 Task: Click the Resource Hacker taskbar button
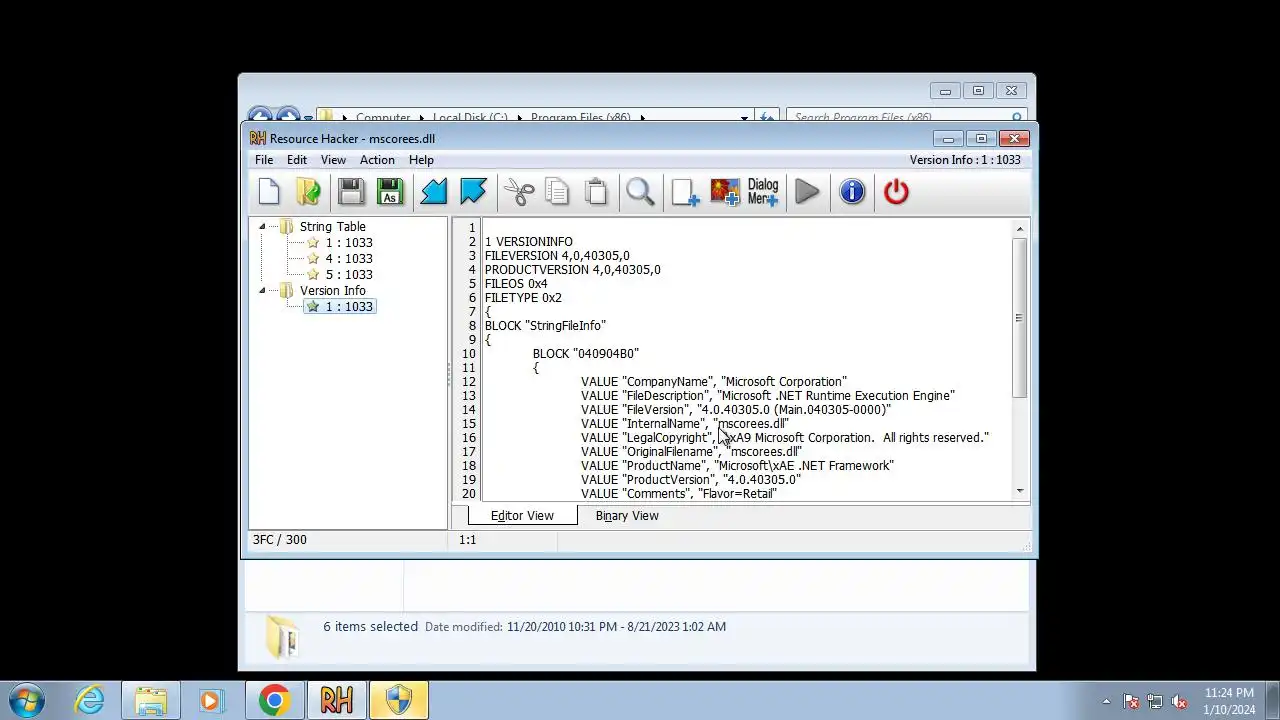coord(337,700)
